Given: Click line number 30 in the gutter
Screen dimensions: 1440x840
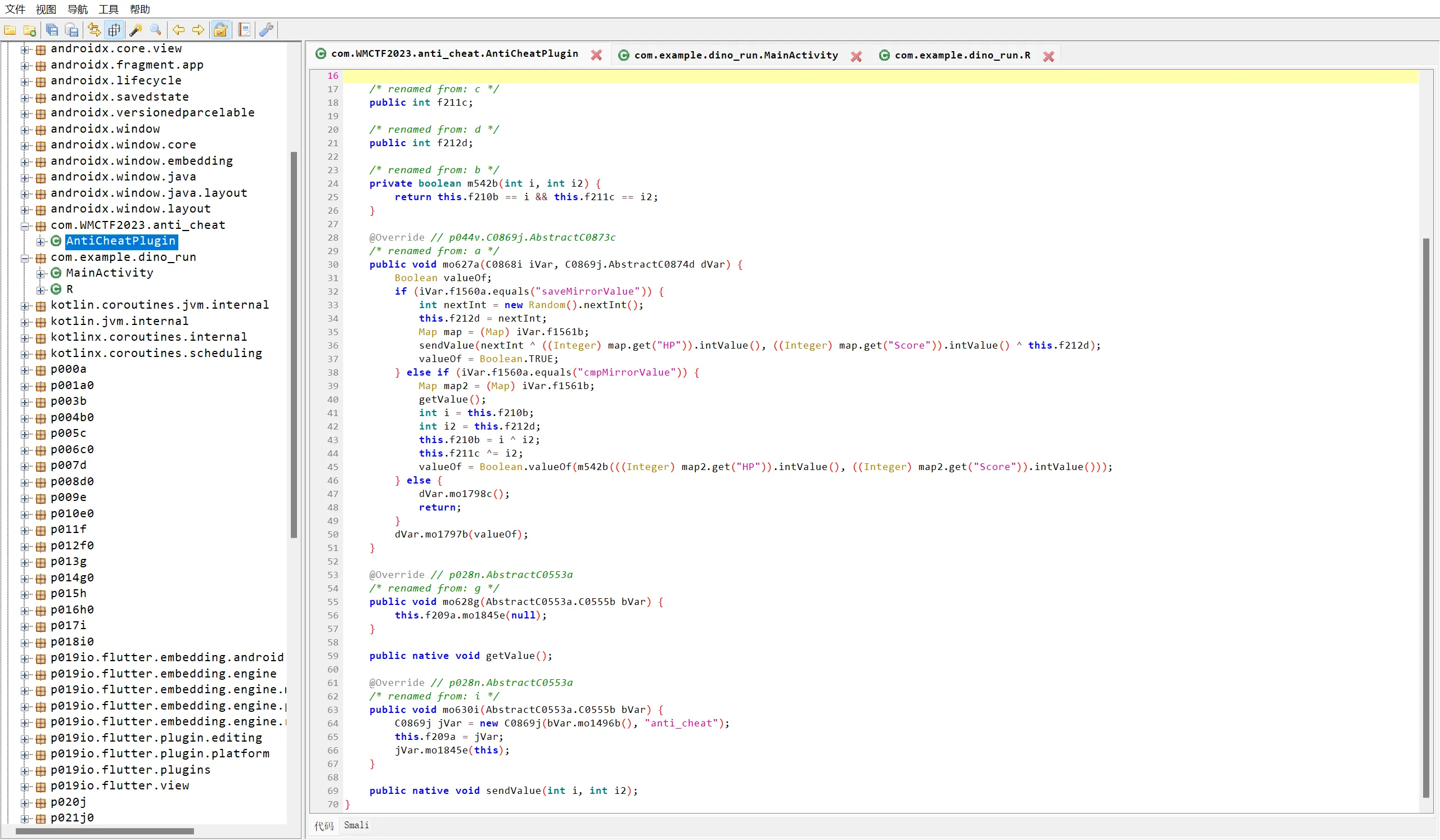Looking at the screenshot, I should 332,264.
